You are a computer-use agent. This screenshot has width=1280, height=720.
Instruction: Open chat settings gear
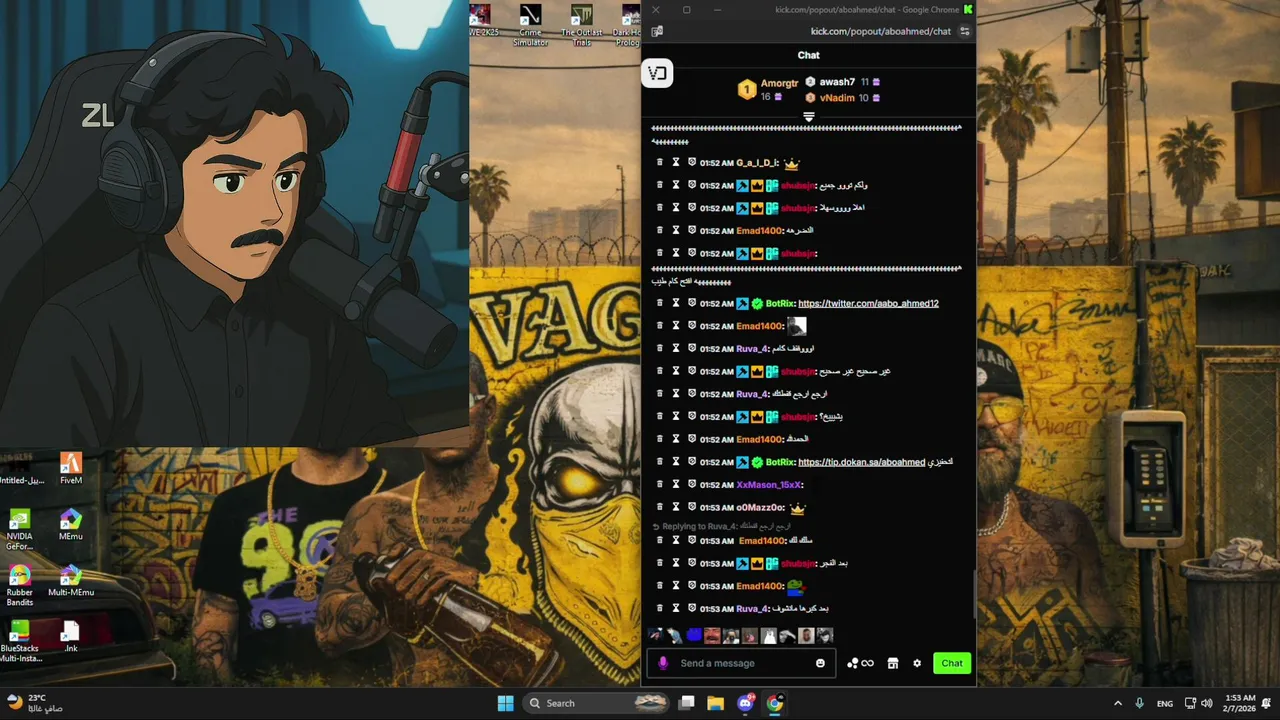[917, 663]
